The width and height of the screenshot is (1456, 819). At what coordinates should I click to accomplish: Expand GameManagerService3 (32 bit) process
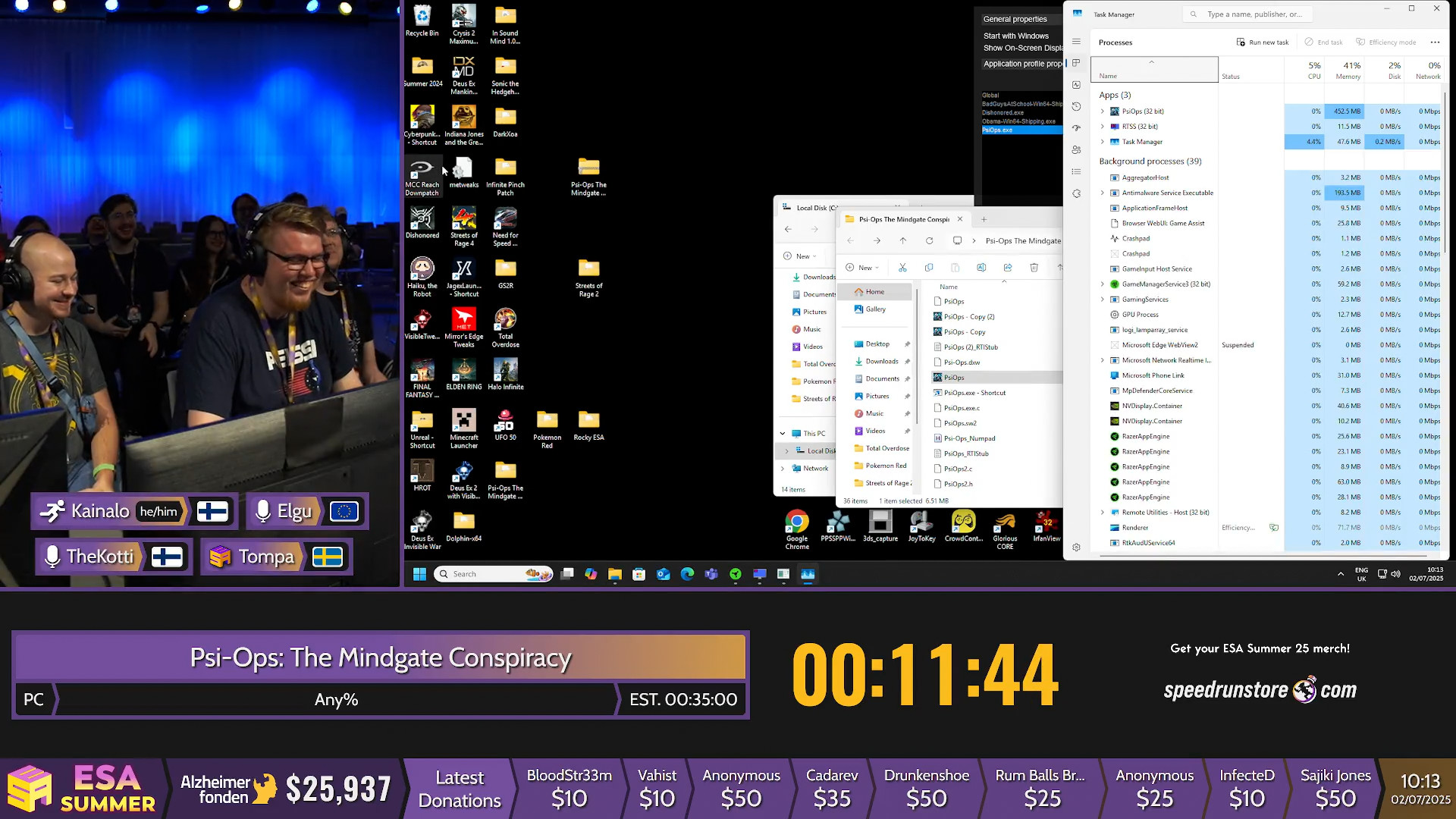(1103, 284)
